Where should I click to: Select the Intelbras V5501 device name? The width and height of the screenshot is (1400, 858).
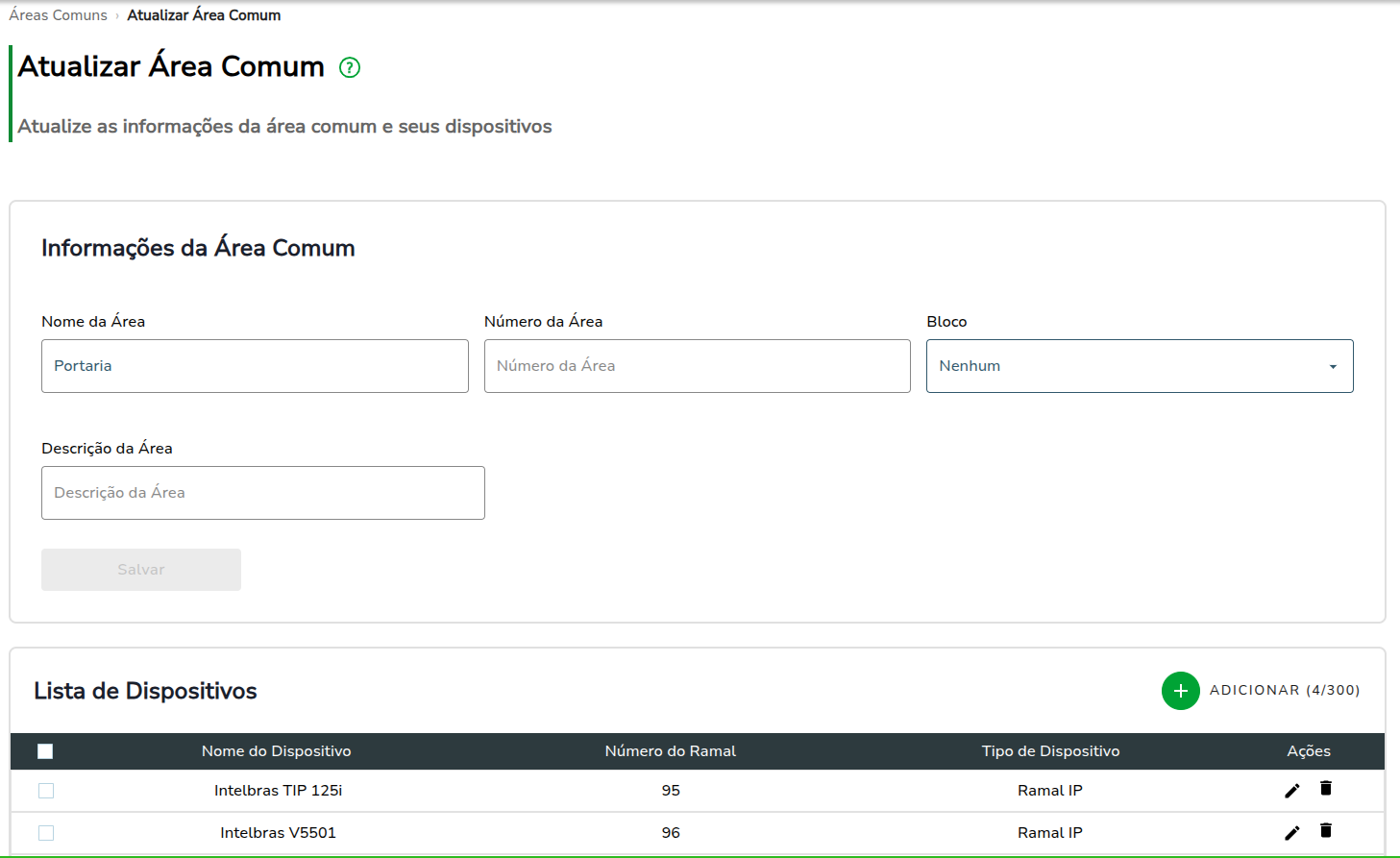(279, 833)
